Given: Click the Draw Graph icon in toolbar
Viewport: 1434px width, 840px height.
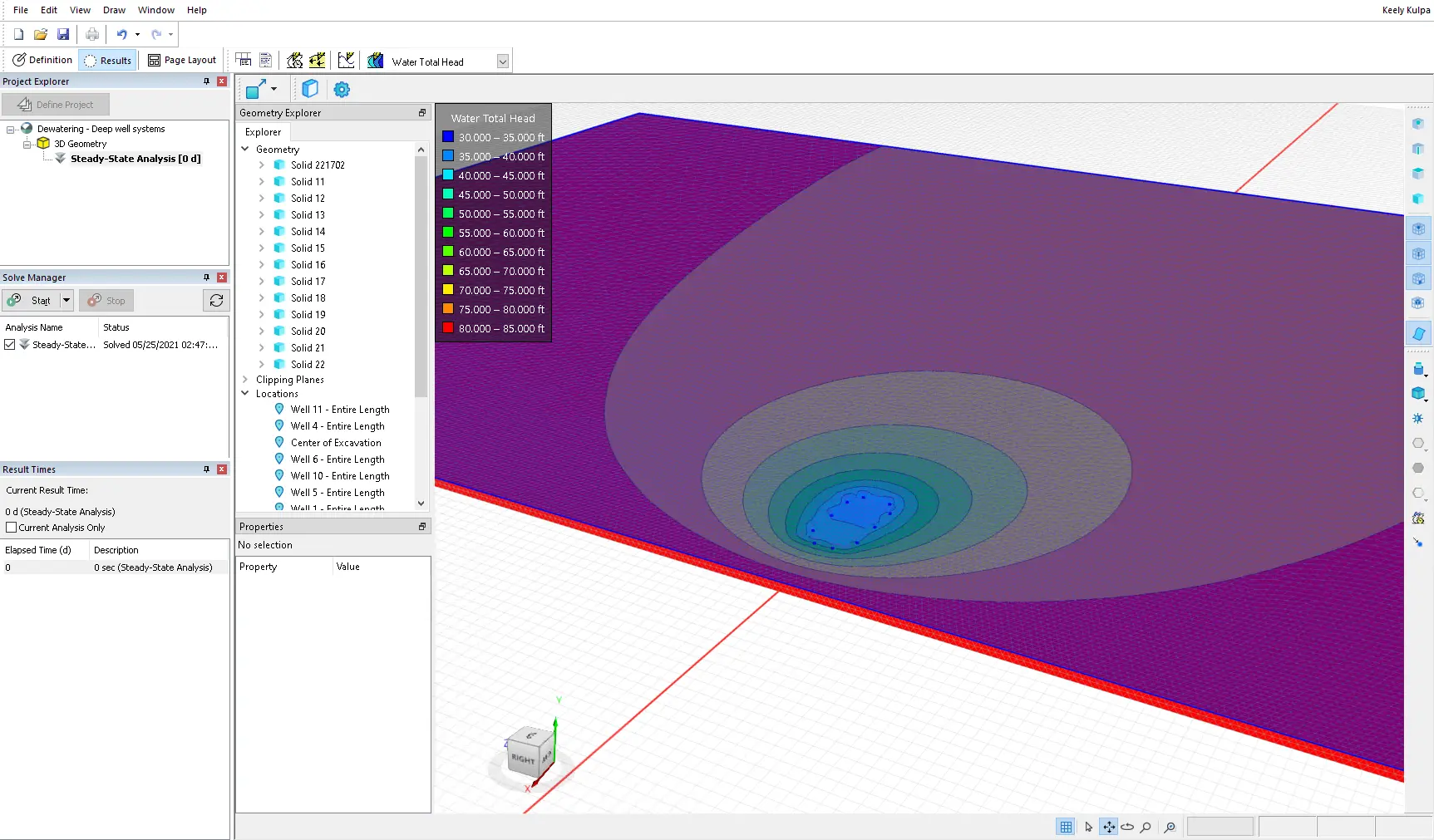Looking at the screenshot, I should point(347,60).
